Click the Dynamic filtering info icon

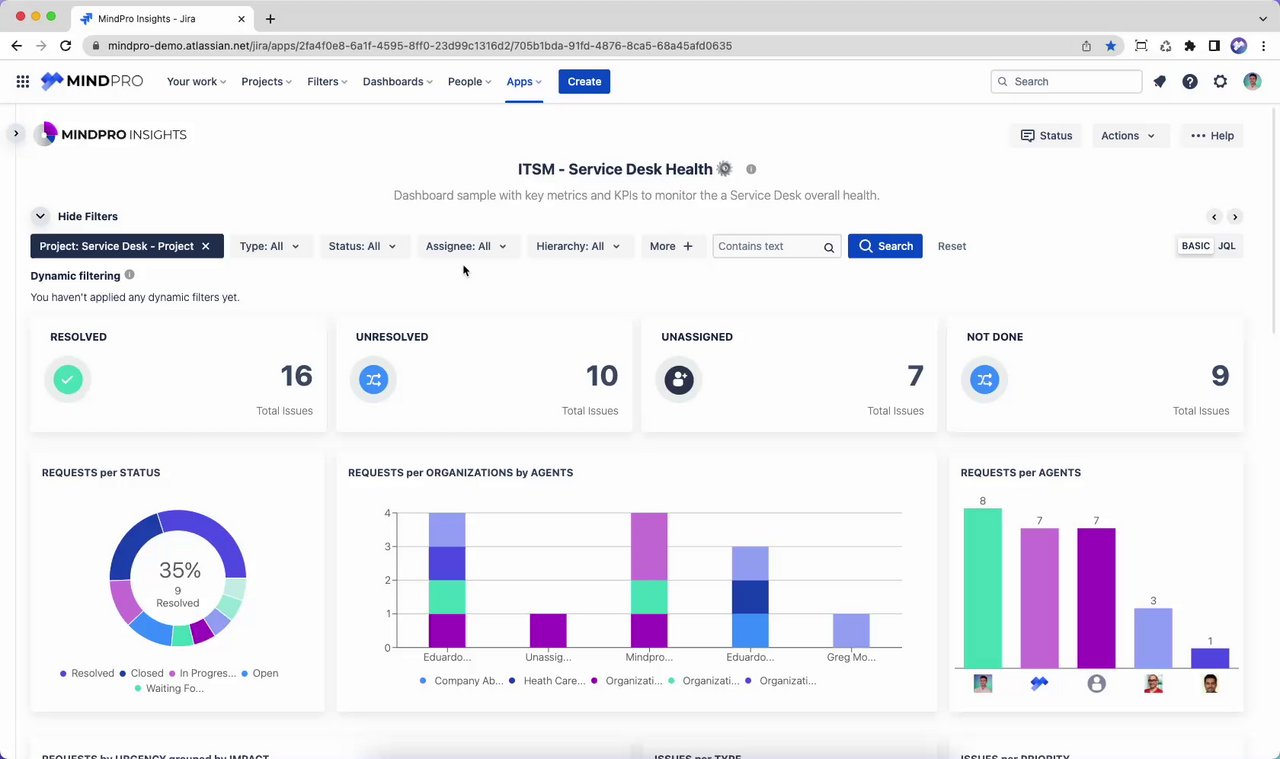point(129,275)
